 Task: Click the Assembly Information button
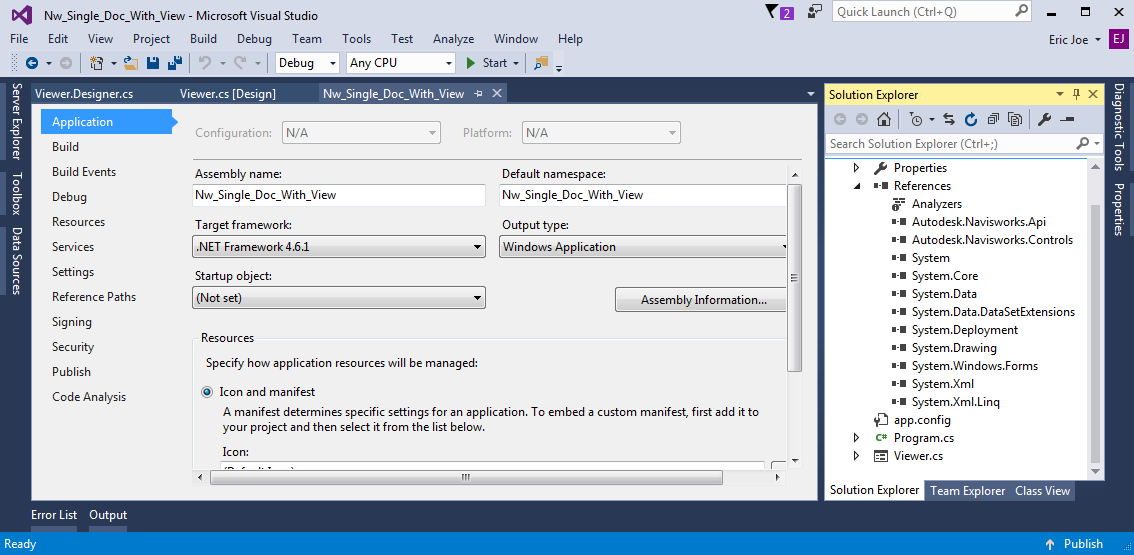(x=701, y=300)
